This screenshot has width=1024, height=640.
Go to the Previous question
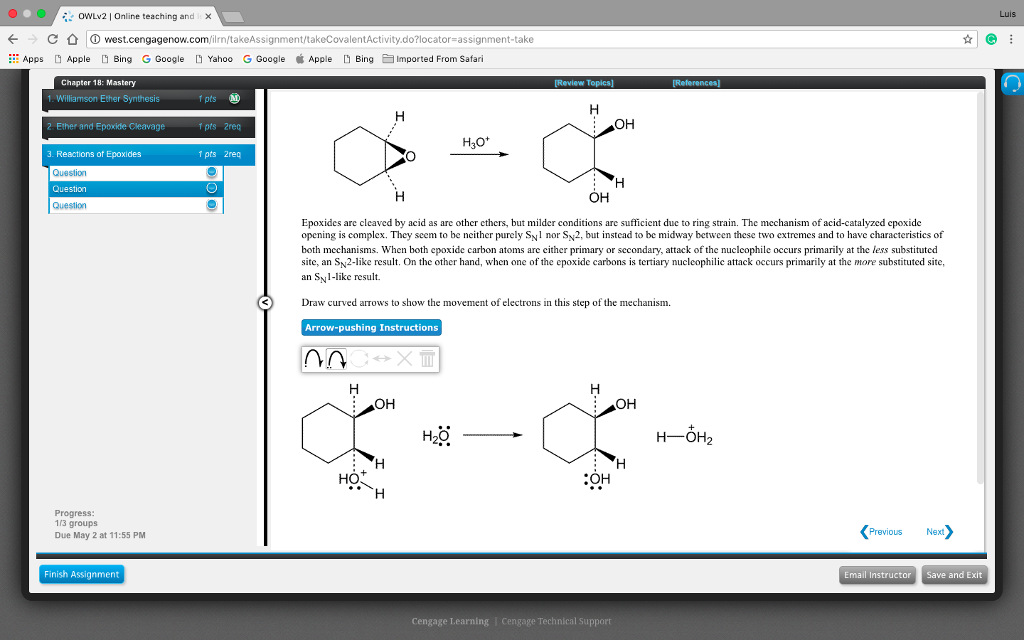[881, 532]
